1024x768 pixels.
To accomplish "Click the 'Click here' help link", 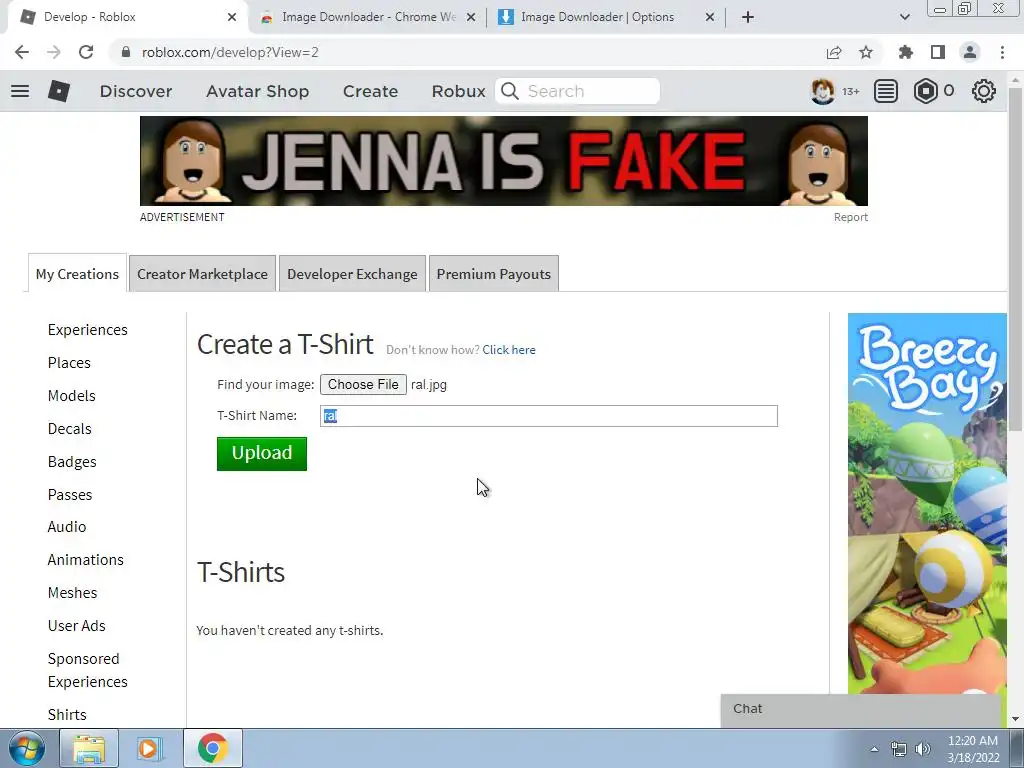I will [x=509, y=350].
